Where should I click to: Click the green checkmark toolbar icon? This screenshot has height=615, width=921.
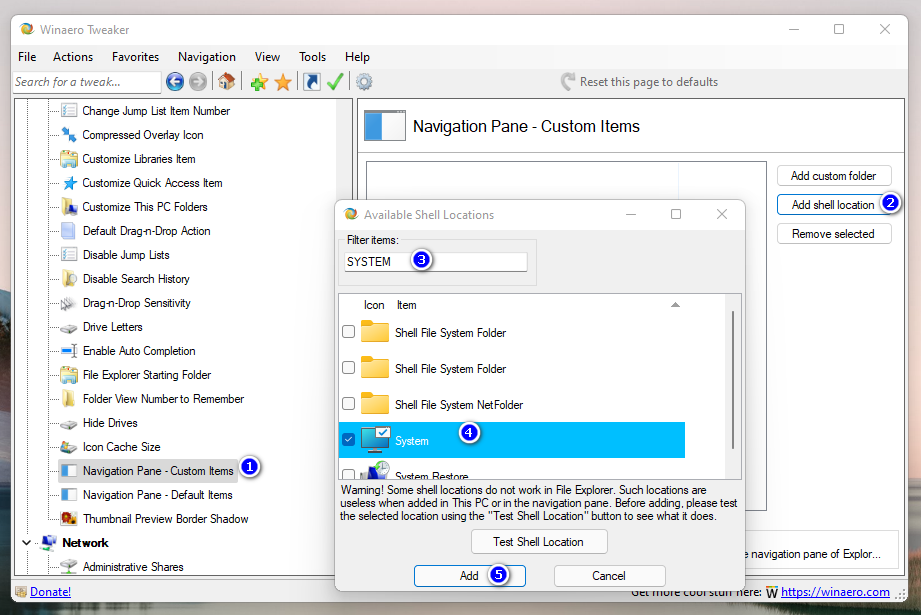(335, 82)
